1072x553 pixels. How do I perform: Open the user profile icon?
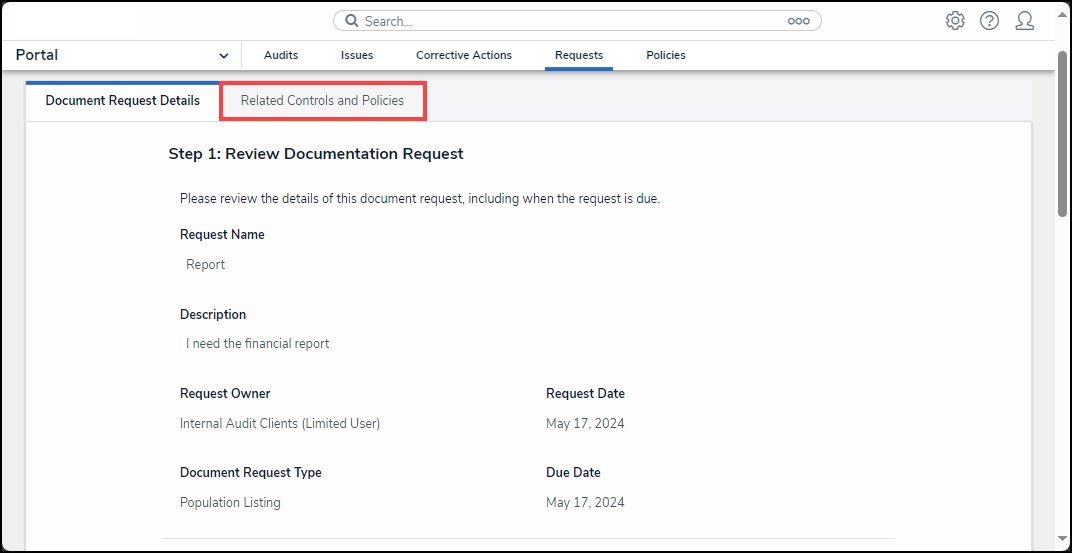click(x=1024, y=21)
